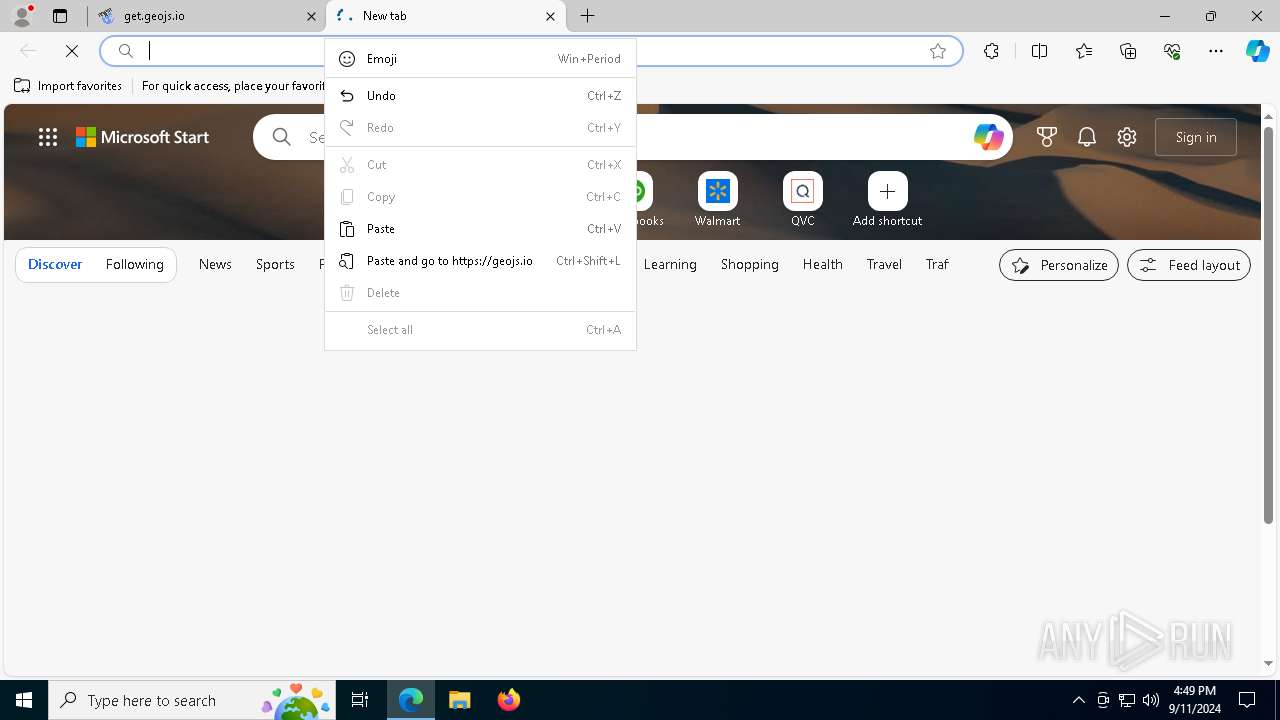Screen dimensions: 1280x720
Task: Open the Health category
Action: [822, 264]
